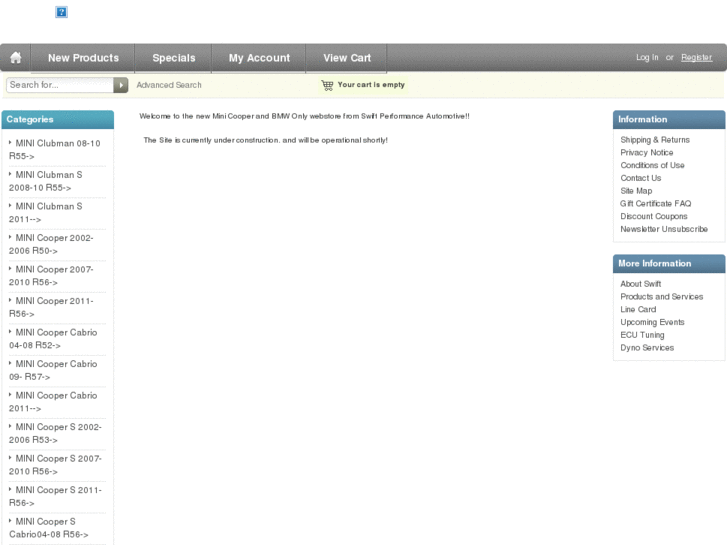Open Conditions of Use page
Viewport: 727px width, 545px height.
[652, 165]
